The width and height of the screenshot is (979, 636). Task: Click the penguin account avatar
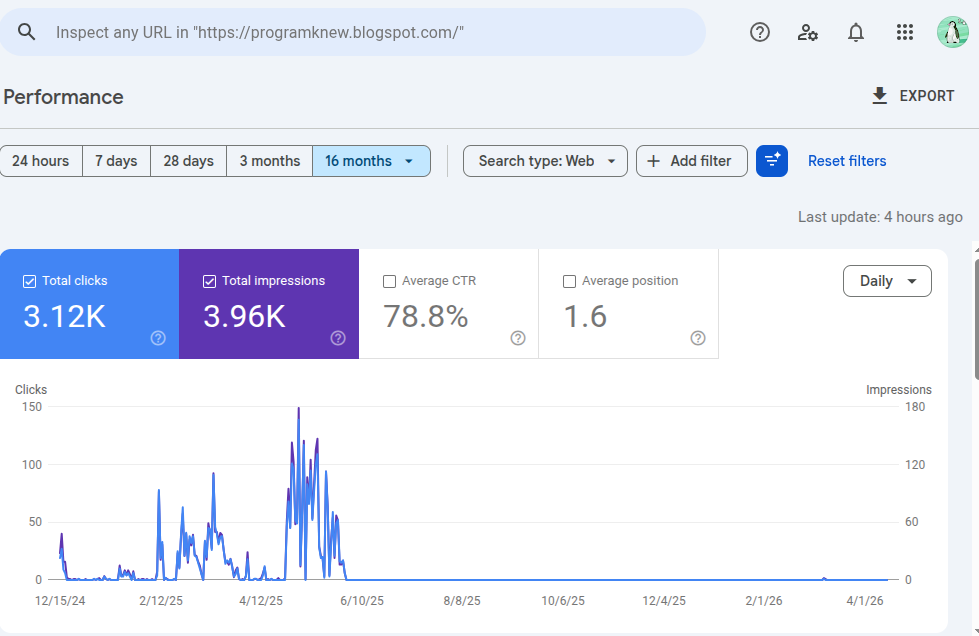click(x=952, y=32)
